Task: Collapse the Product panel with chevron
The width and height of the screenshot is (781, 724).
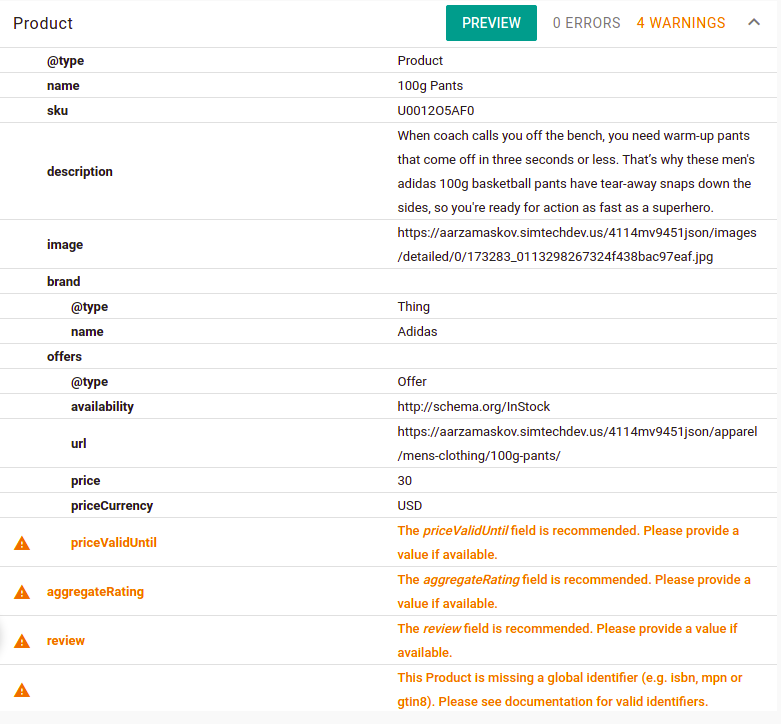Action: click(x=754, y=22)
